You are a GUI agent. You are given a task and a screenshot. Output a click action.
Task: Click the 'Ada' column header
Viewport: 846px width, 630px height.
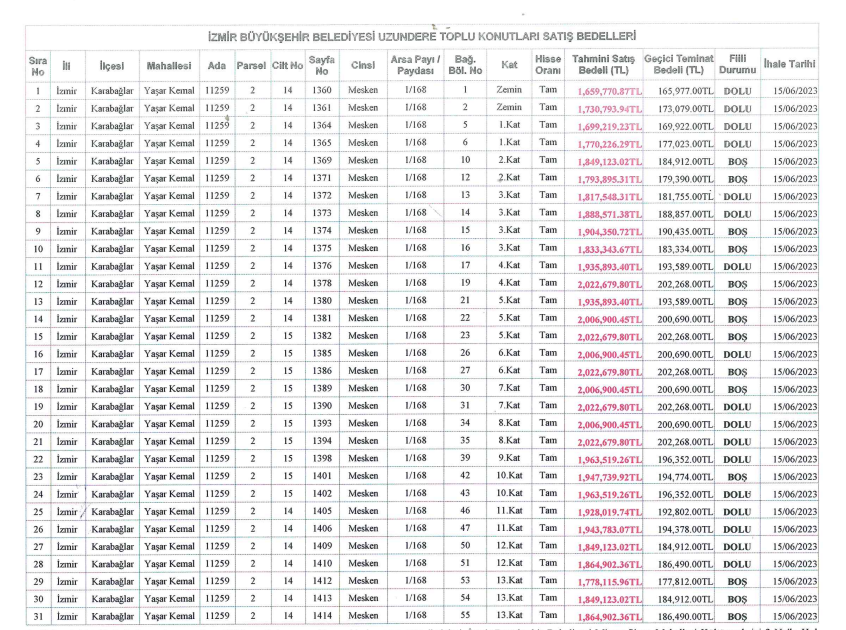click(217, 66)
